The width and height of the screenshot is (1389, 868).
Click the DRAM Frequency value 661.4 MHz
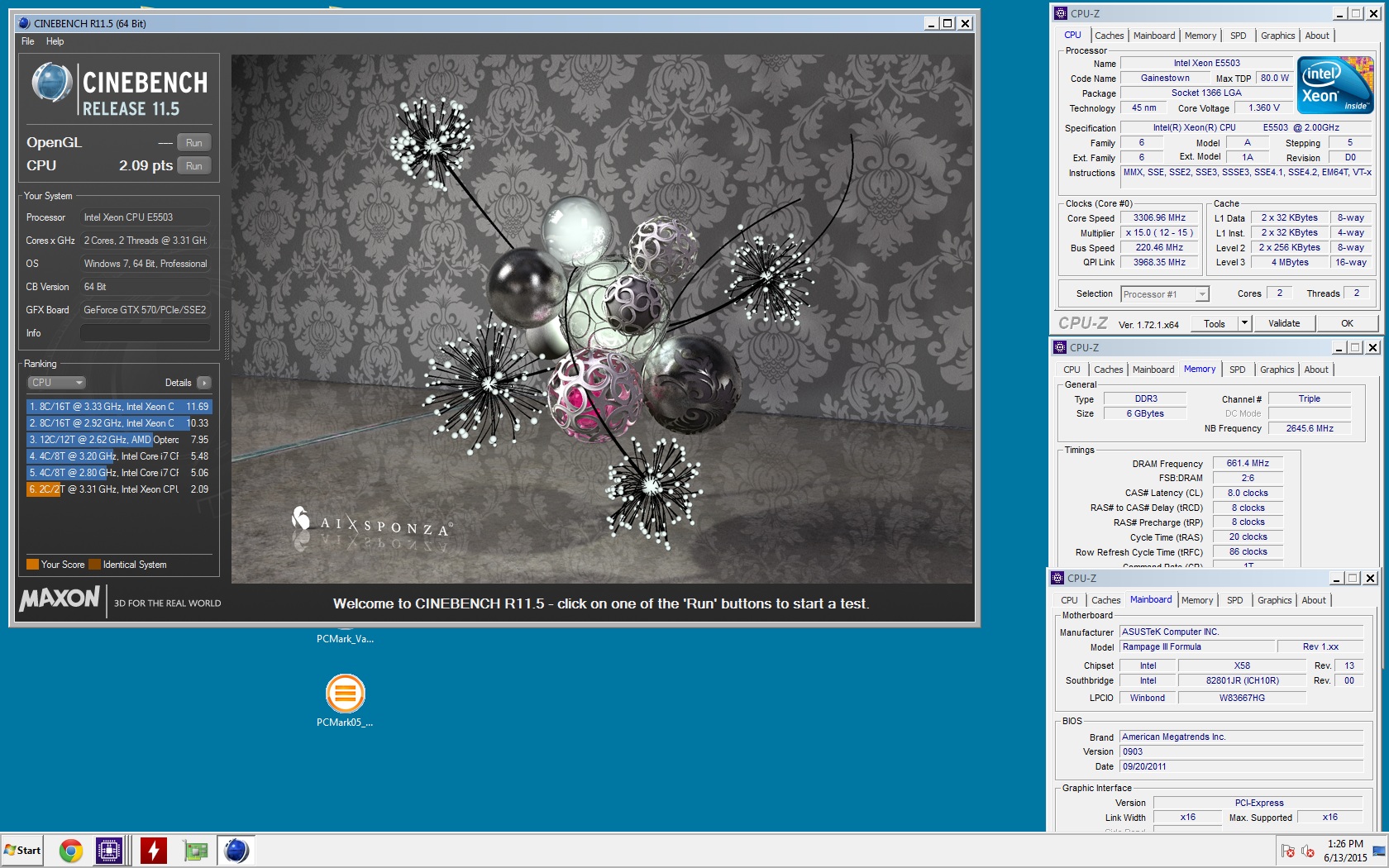point(1248,464)
